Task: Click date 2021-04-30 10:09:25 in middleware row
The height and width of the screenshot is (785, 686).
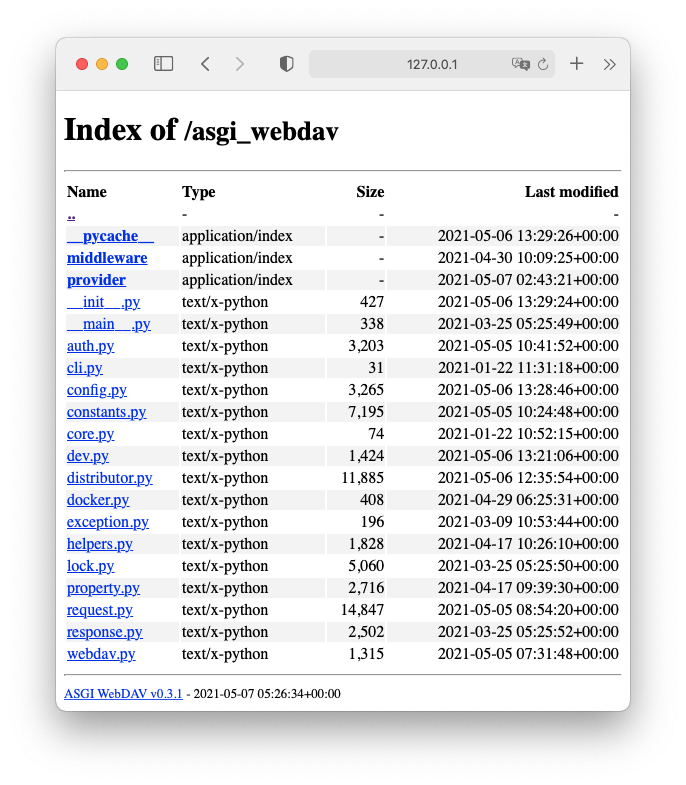Action: pyautogui.click(x=528, y=258)
